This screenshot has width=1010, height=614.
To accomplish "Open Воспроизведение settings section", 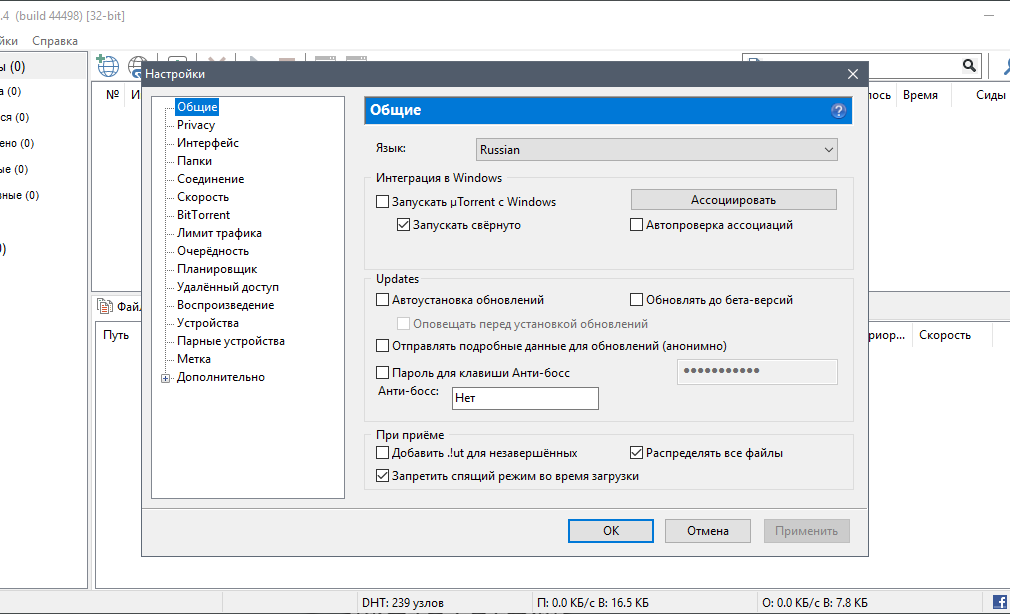I will pos(225,305).
